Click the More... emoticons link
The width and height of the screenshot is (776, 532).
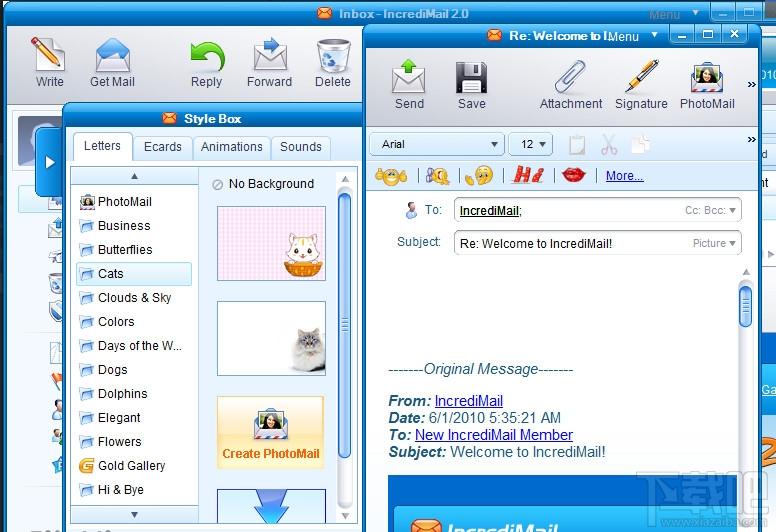[625, 176]
